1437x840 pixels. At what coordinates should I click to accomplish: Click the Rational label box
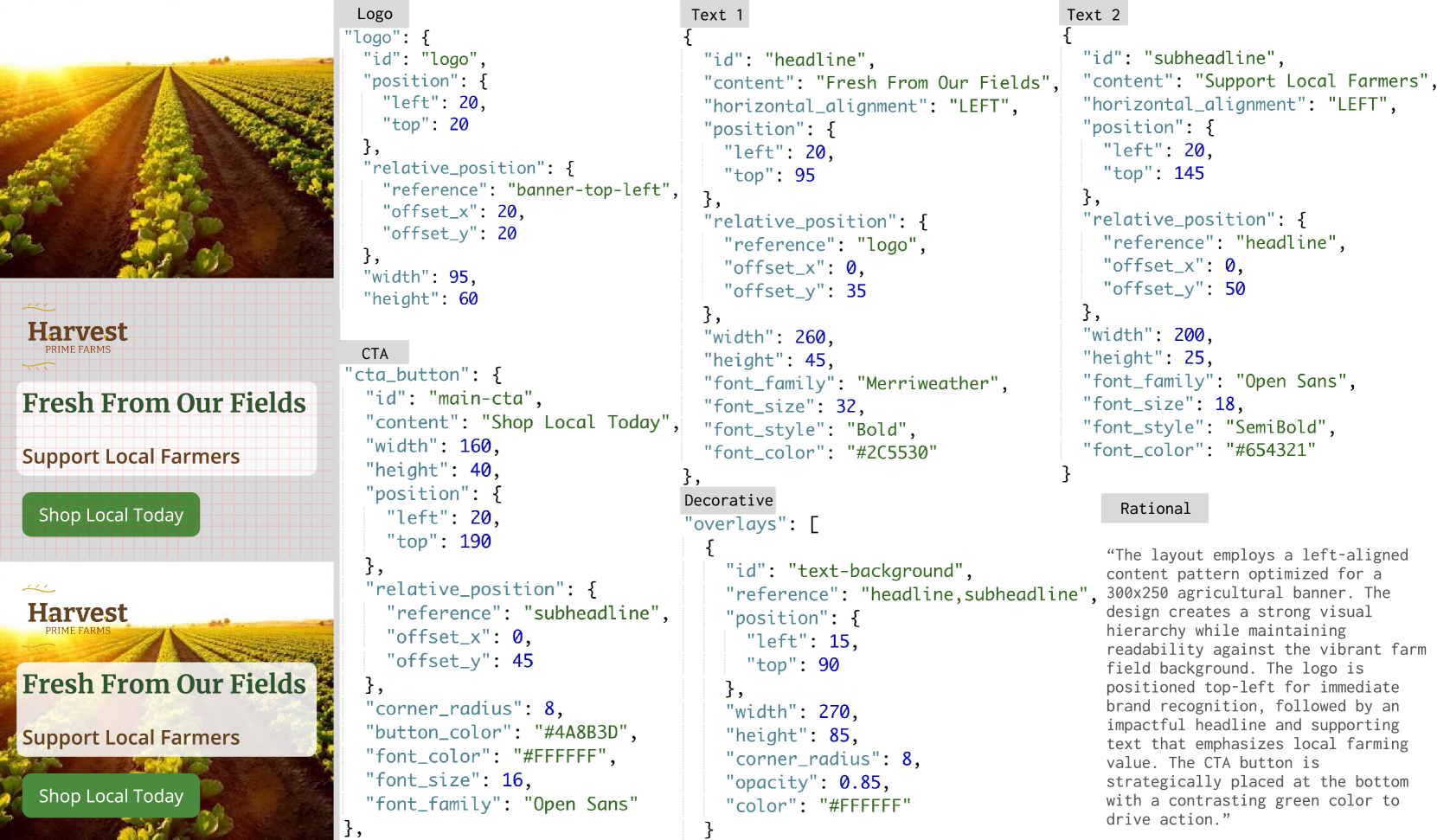coord(1155,509)
